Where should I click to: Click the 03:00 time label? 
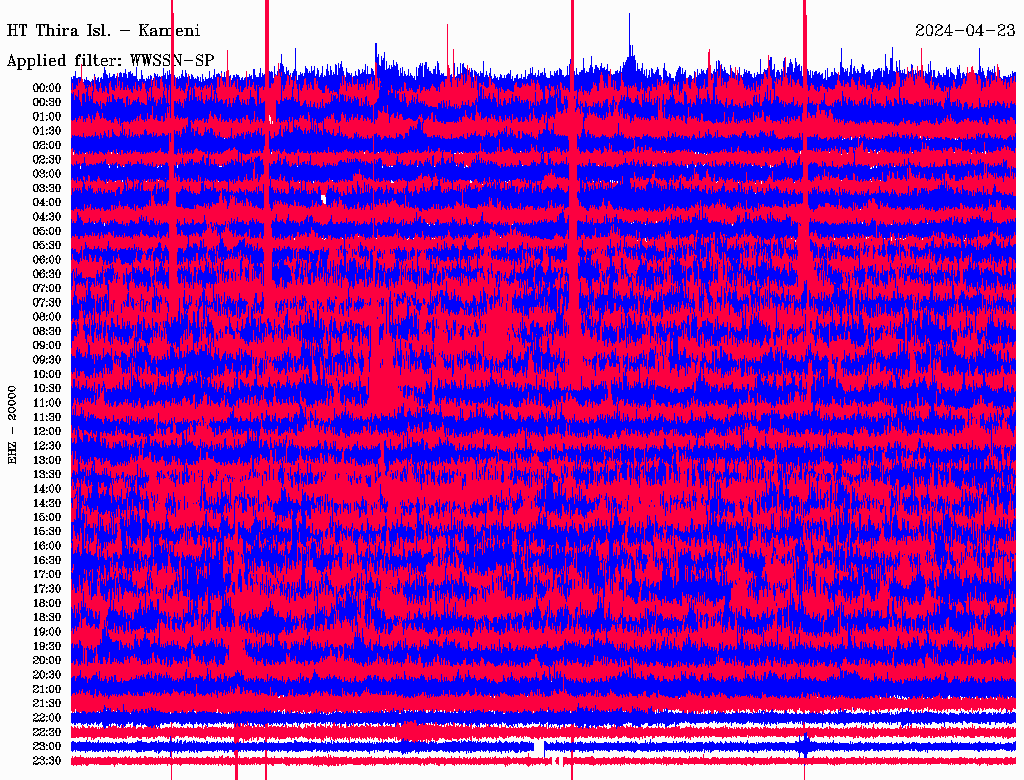(47, 174)
